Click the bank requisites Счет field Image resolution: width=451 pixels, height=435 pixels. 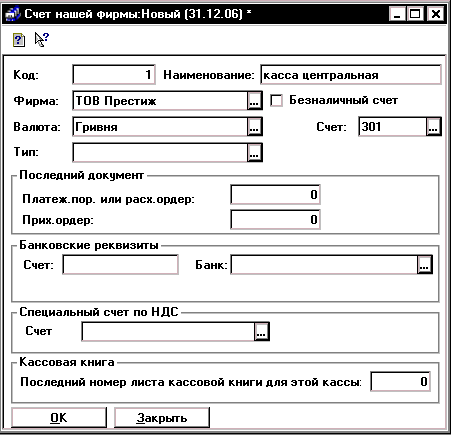point(120,265)
